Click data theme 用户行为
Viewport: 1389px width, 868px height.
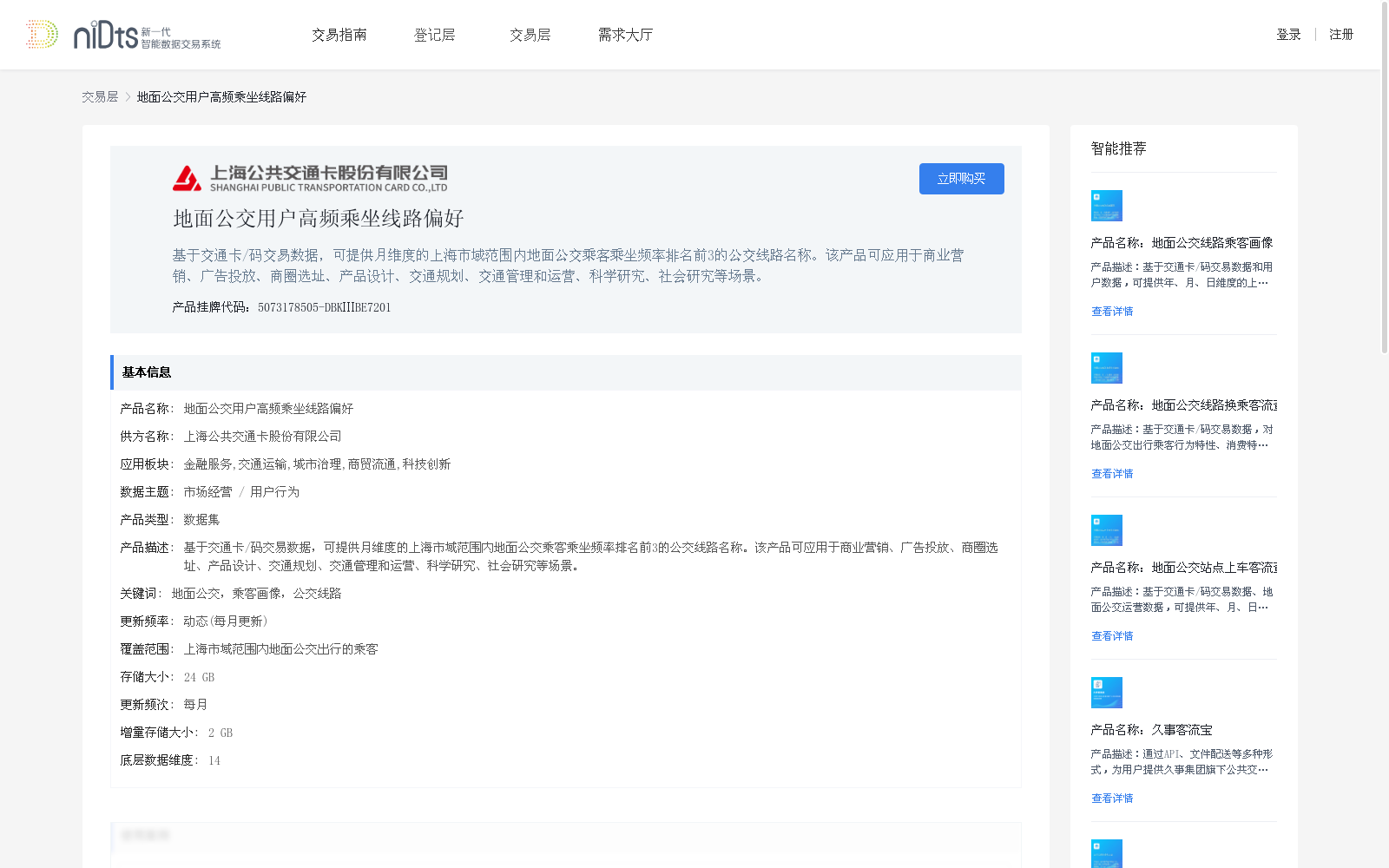tap(274, 492)
